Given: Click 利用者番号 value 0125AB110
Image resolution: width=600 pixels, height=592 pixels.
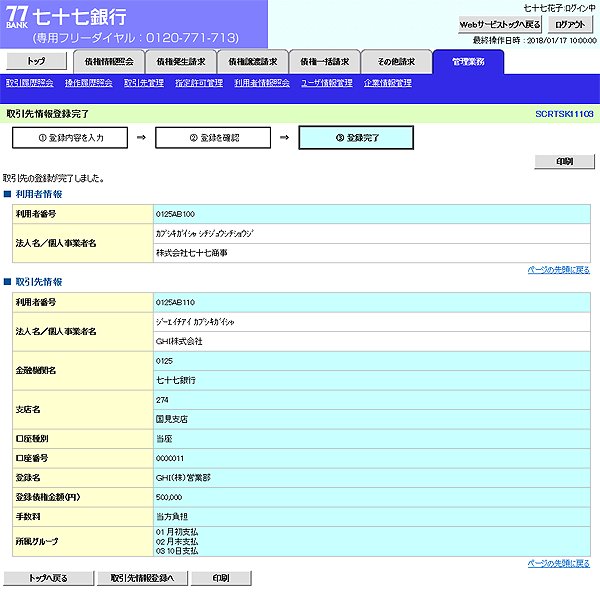Looking at the screenshot, I should point(175,303).
